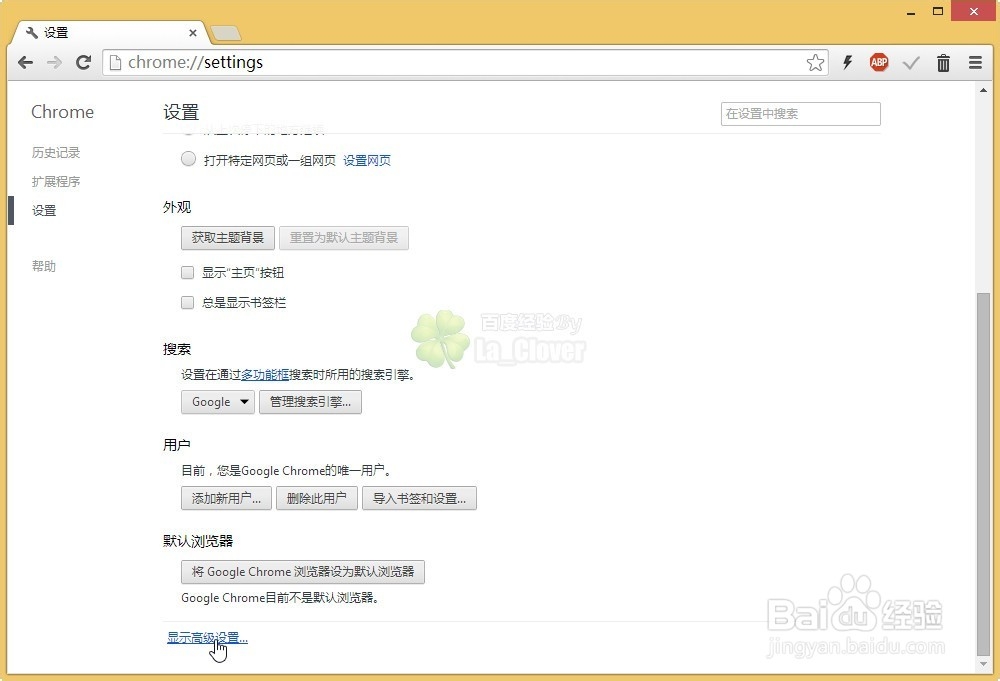This screenshot has width=1000, height=681.
Task: Click the checkmark extension icon
Action: [x=911, y=62]
